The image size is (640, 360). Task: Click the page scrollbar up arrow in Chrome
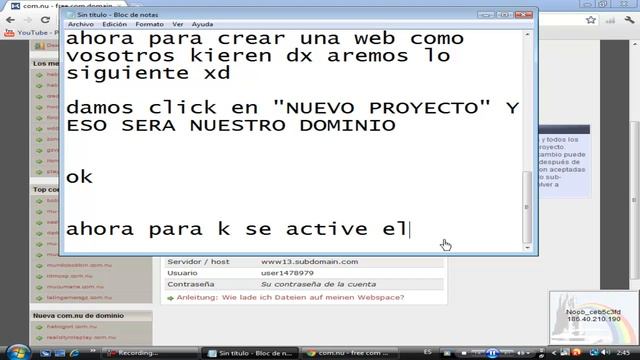pos(635,43)
